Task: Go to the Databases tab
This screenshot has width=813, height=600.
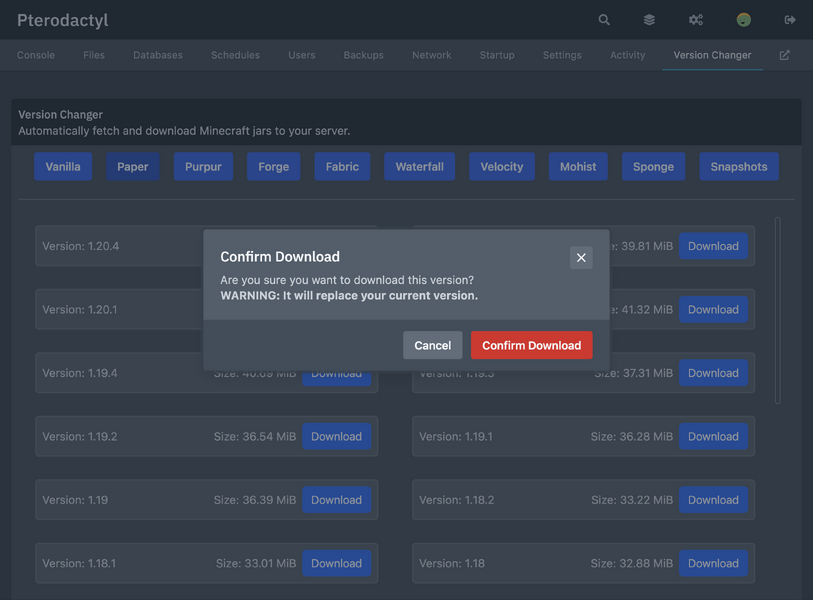Action: coord(158,55)
